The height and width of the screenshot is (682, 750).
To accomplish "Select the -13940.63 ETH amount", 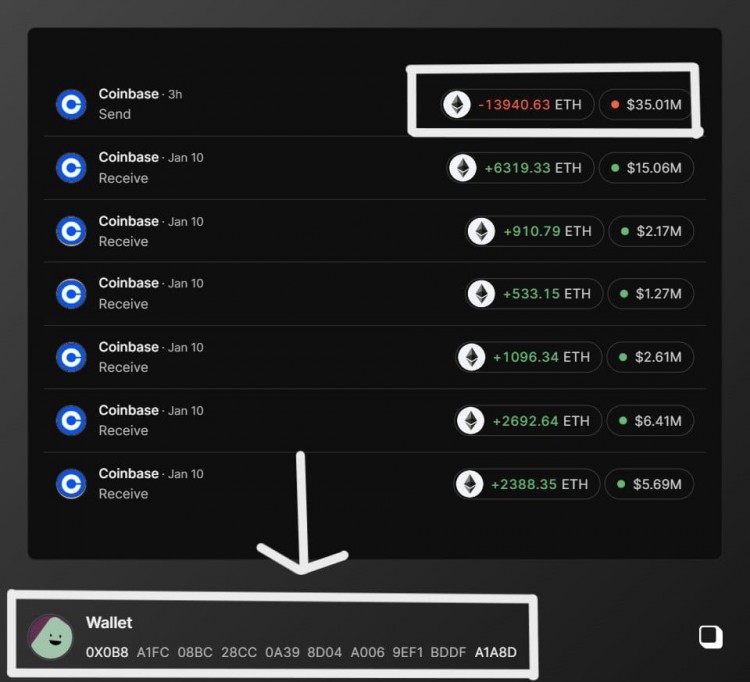I will tap(530, 105).
